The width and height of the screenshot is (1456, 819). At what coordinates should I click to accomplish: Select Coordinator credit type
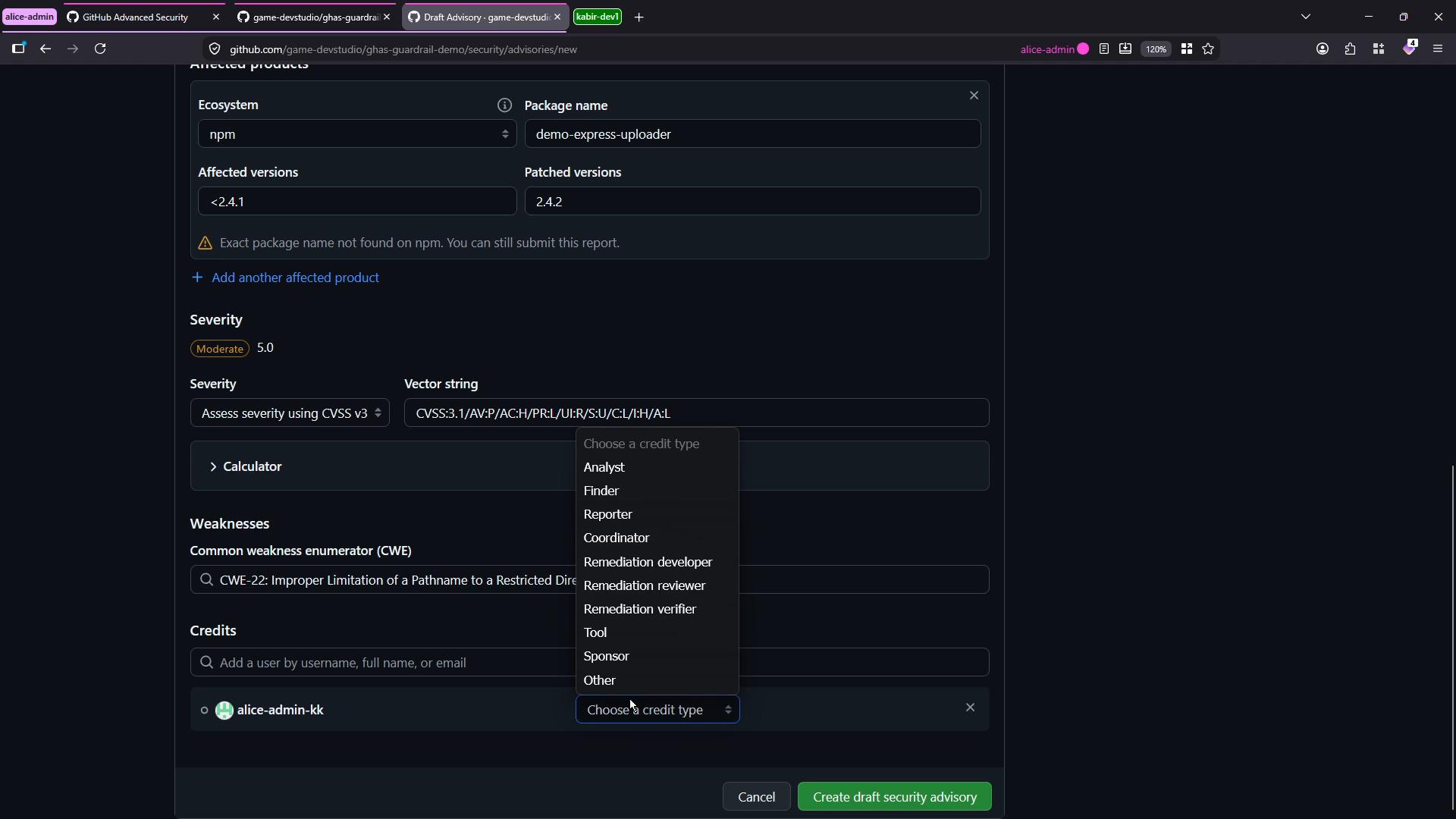[657, 538]
